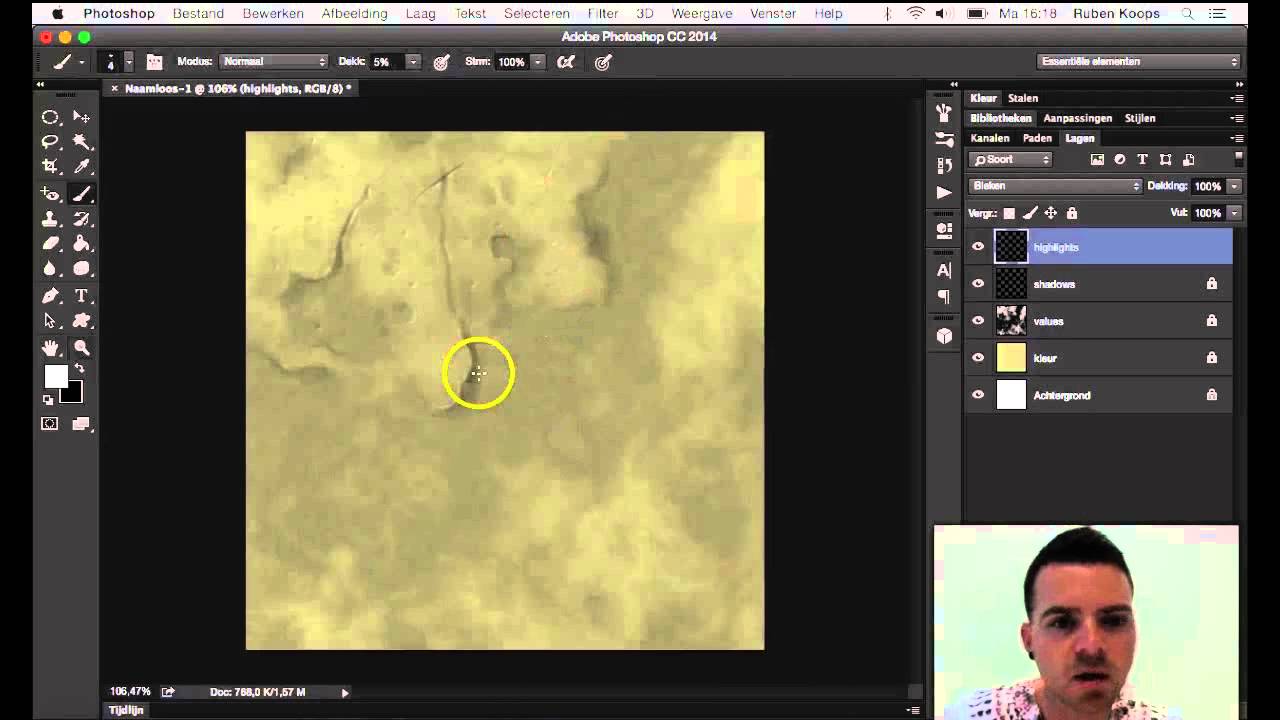Select the Zoom magnifier tool
The image size is (1280, 720).
(82, 348)
